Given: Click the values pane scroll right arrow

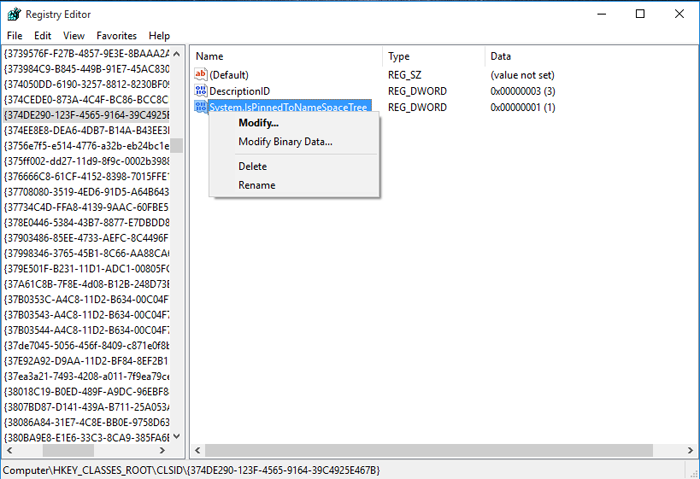Looking at the screenshot, I should [690, 450].
